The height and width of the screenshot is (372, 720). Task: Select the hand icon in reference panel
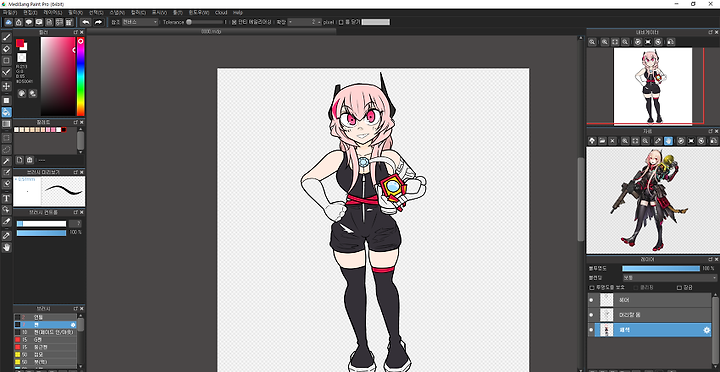(x=668, y=141)
